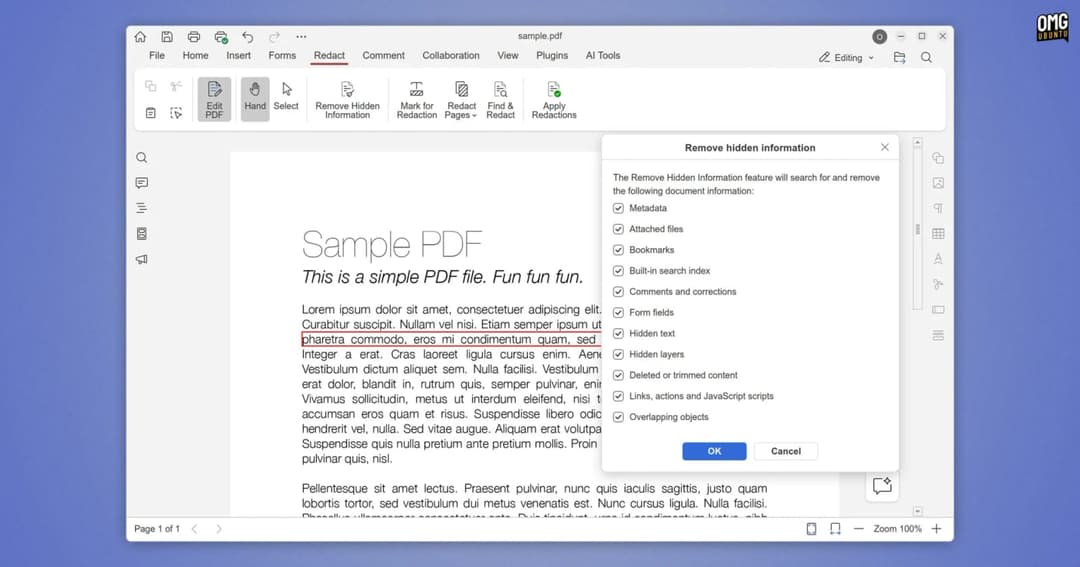The image size is (1080, 567).
Task: Click the scrollbar down arrow
Action: point(917,511)
